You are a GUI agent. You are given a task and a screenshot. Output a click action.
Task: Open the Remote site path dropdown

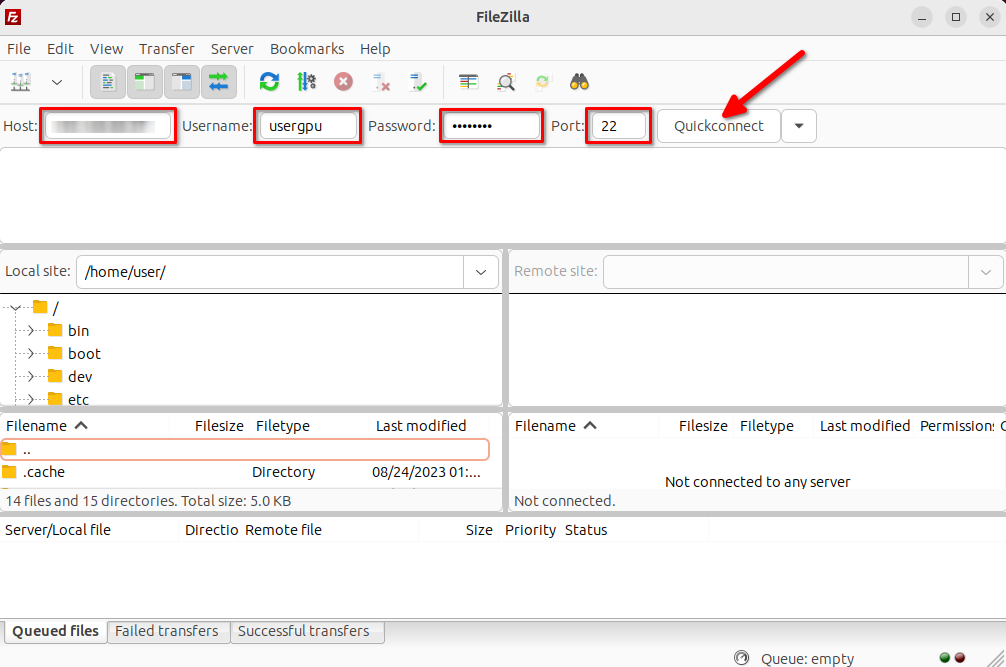click(x=985, y=272)
